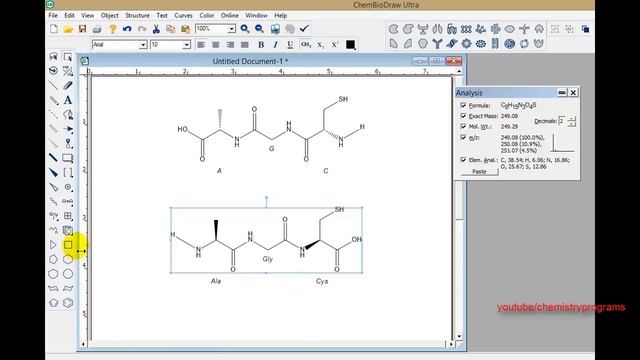
Task: Select the Text tool
Action: [x=68, y=100]
